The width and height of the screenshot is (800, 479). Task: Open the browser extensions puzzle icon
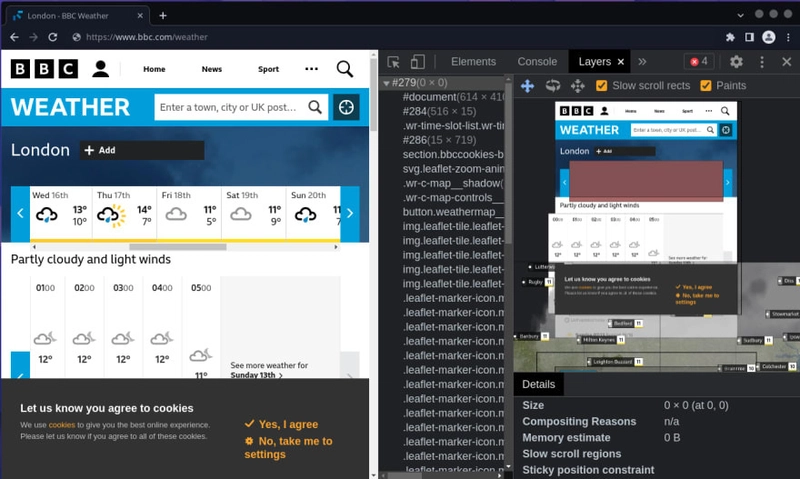(730, 37)
